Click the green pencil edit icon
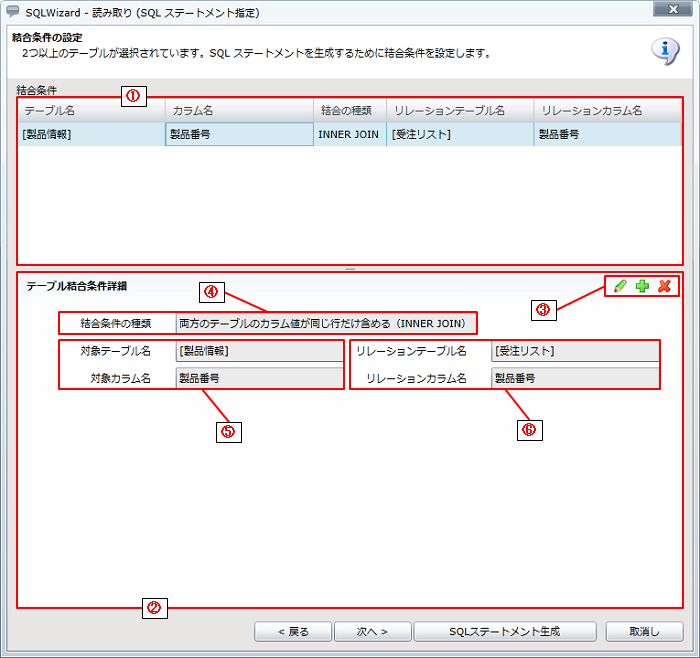Viewport: 700px width, 658px height. (620, 286)
